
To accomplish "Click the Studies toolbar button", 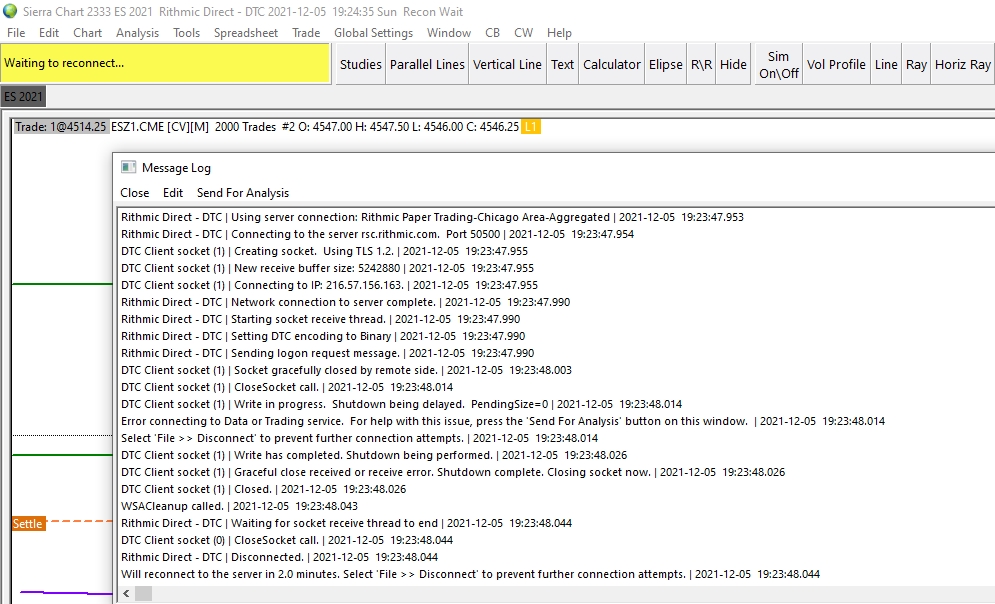I will pyautogui.click(x=360, y=64).
